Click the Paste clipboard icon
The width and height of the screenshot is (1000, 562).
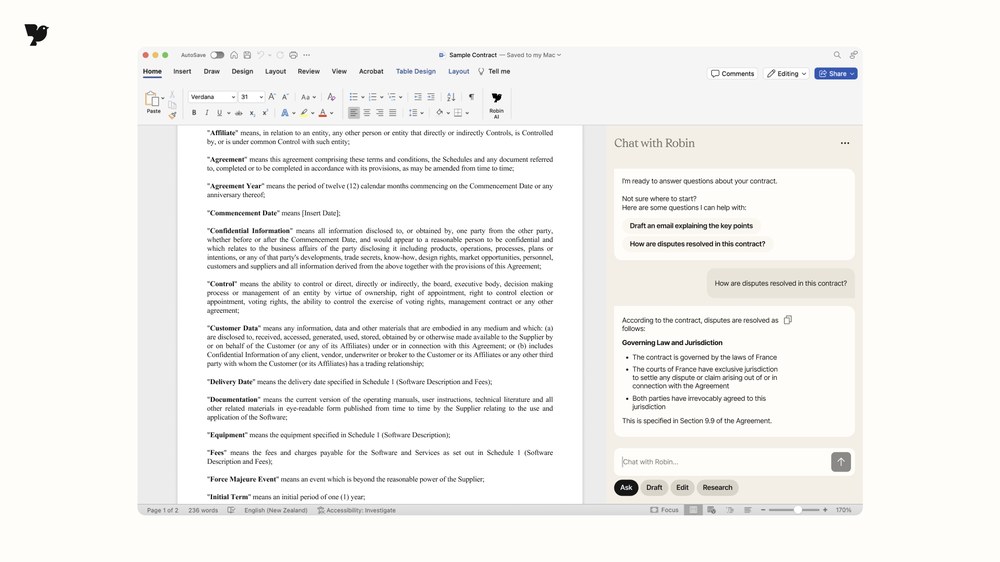[x=152, y=99]
